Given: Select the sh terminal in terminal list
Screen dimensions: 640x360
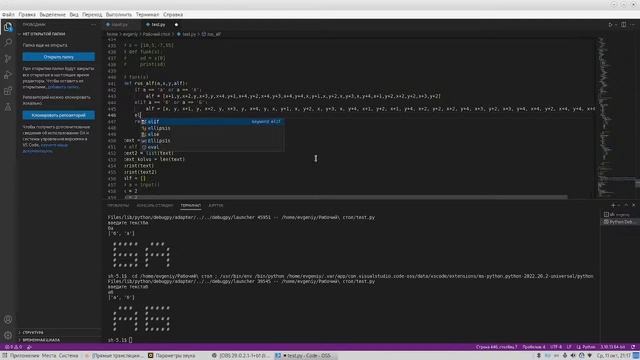Looking at the screenshot, I should [620, 214].
